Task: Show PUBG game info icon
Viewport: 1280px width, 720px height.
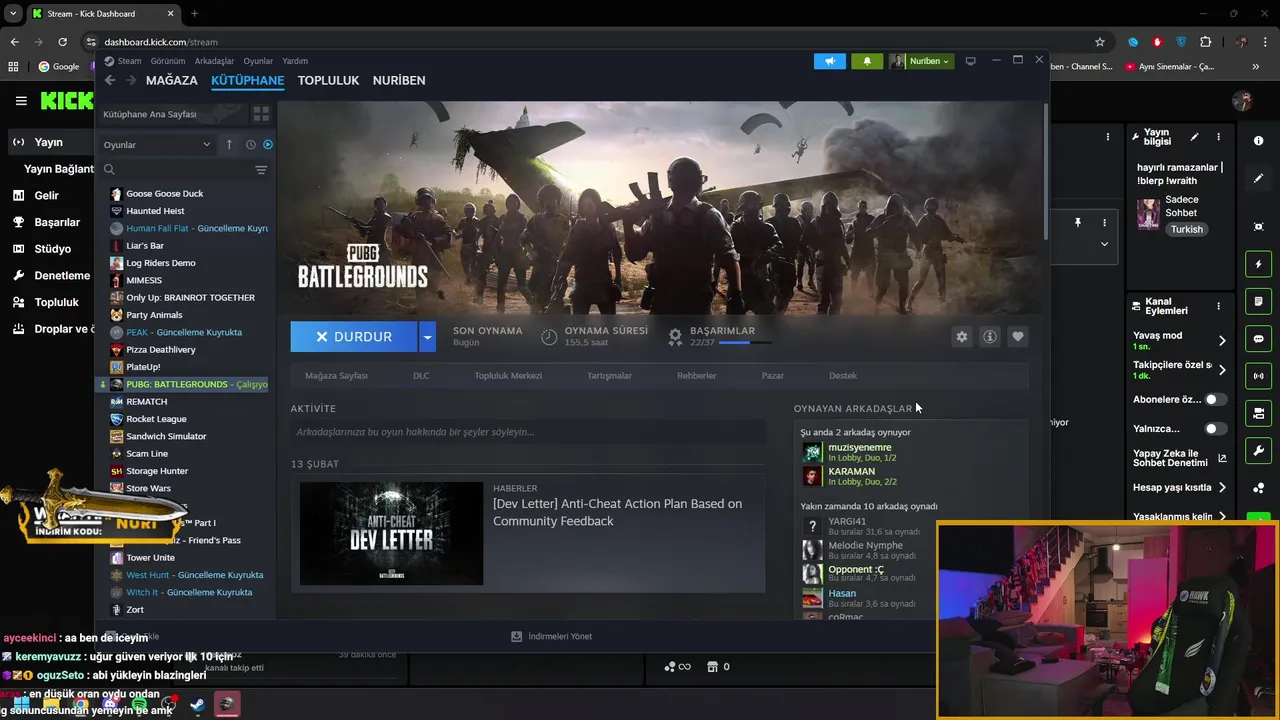Action: [x=990, y=337]
